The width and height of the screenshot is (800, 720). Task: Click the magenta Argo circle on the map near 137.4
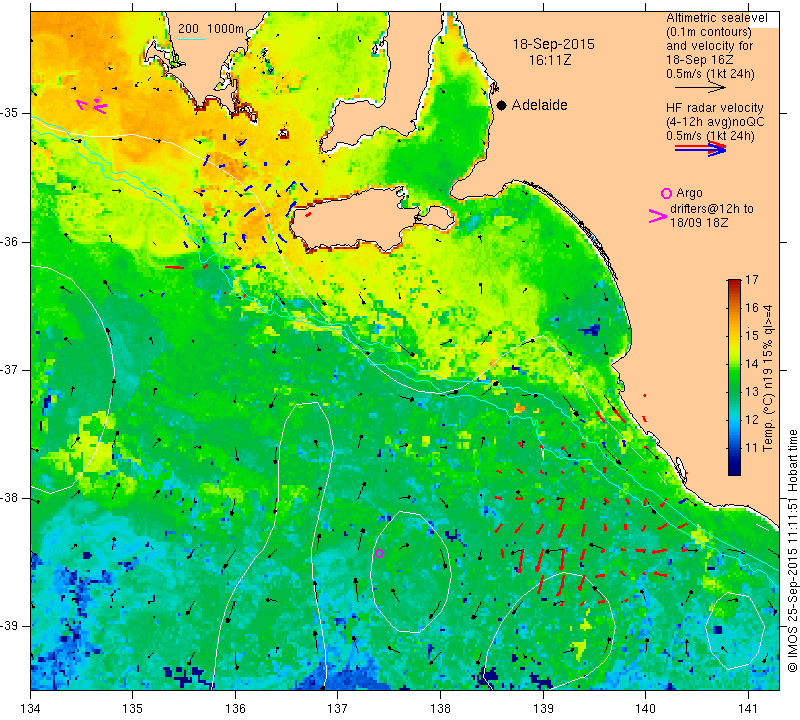pyautogui.click(x=379, y=553)
